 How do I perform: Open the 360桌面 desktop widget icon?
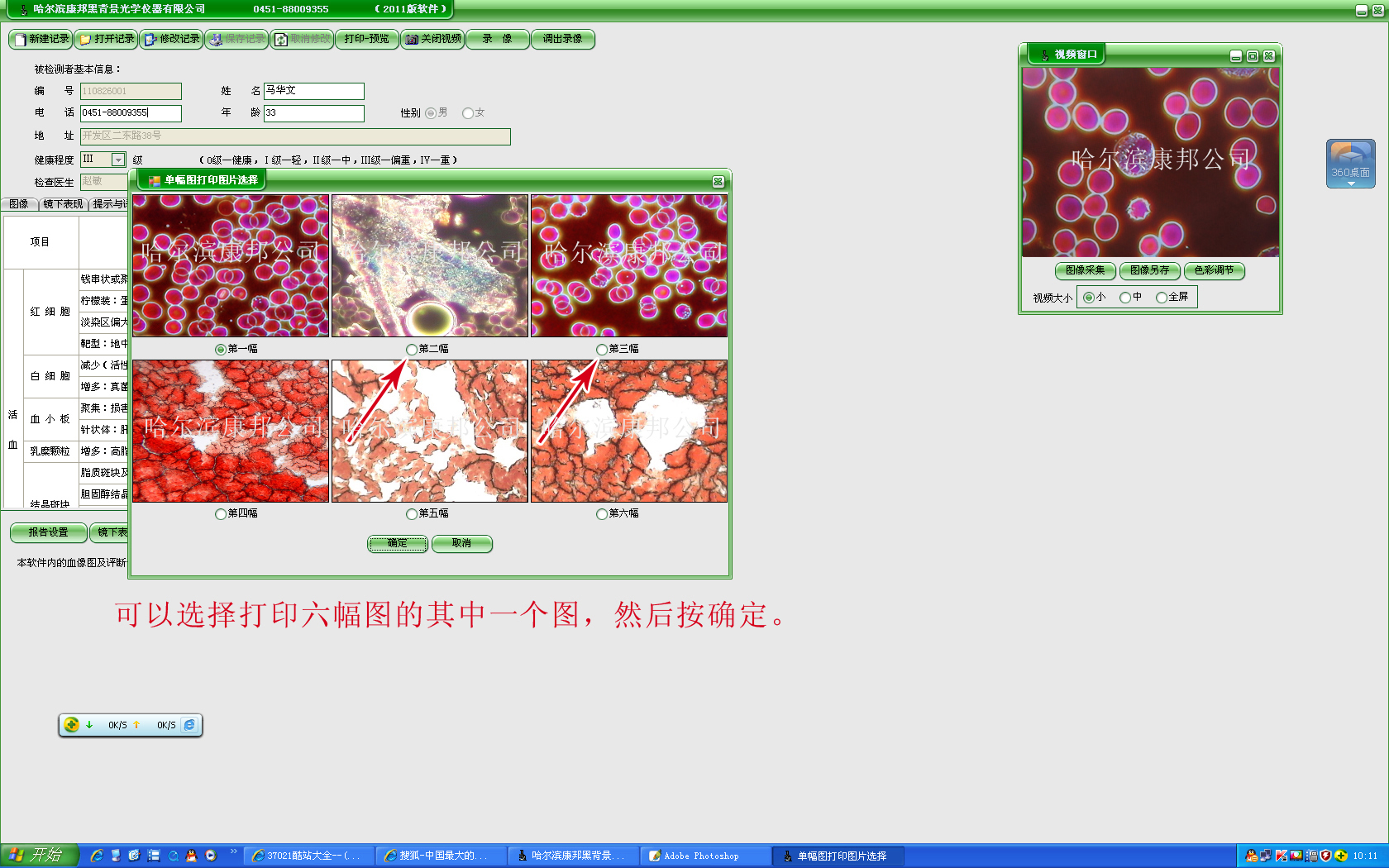pyautogui.click(x=1350, y=160)
